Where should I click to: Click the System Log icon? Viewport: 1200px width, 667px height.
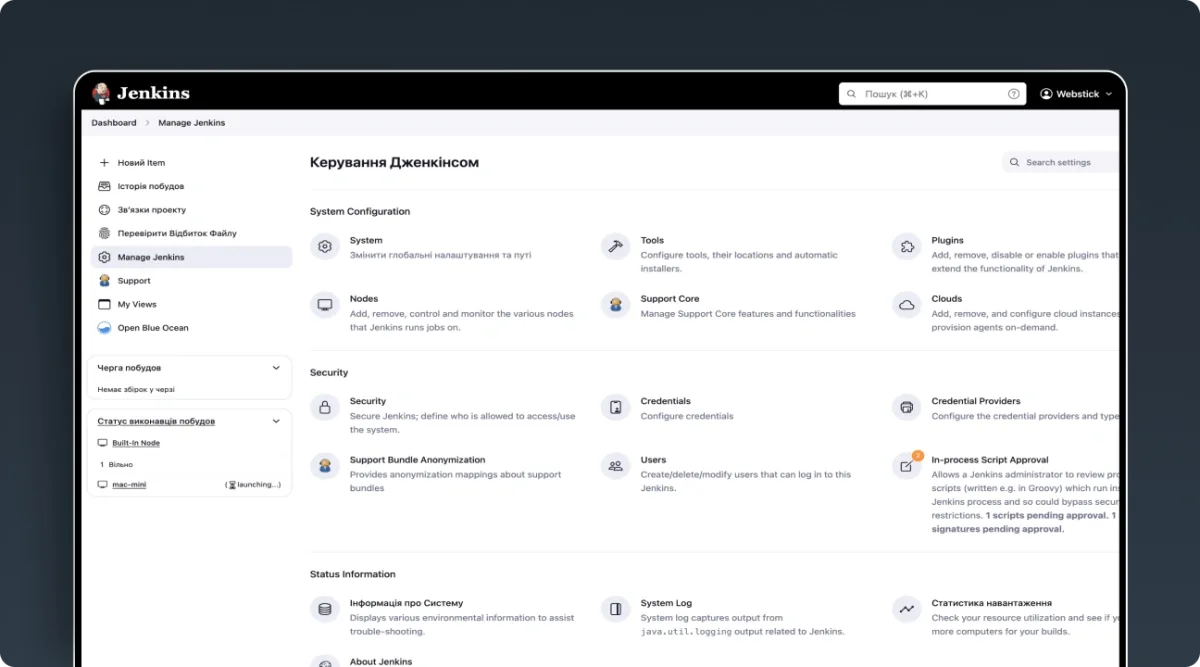point(616,609)
